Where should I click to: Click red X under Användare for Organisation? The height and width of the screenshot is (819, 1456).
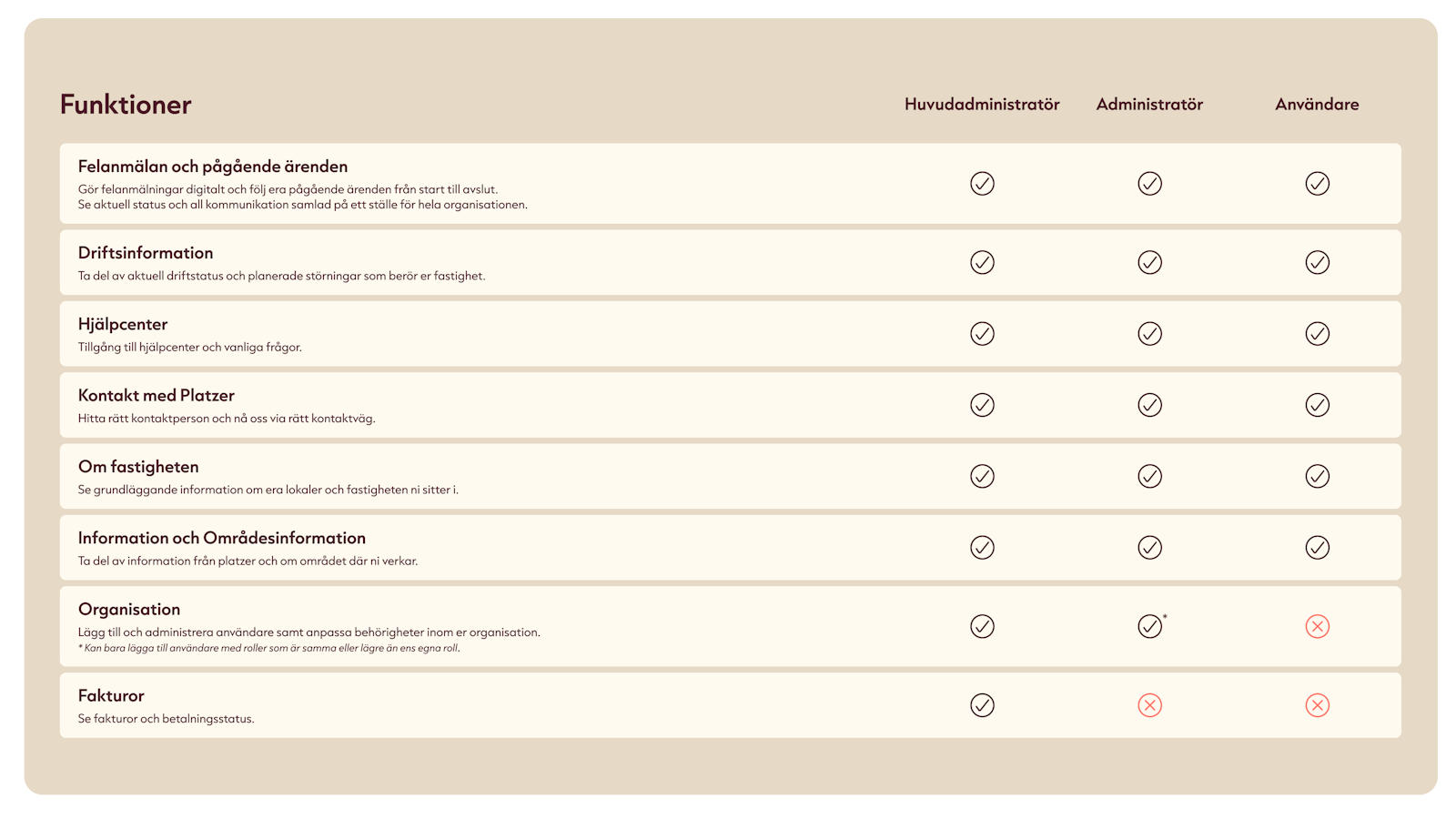pyautogui.click(x=1317, y=626)
